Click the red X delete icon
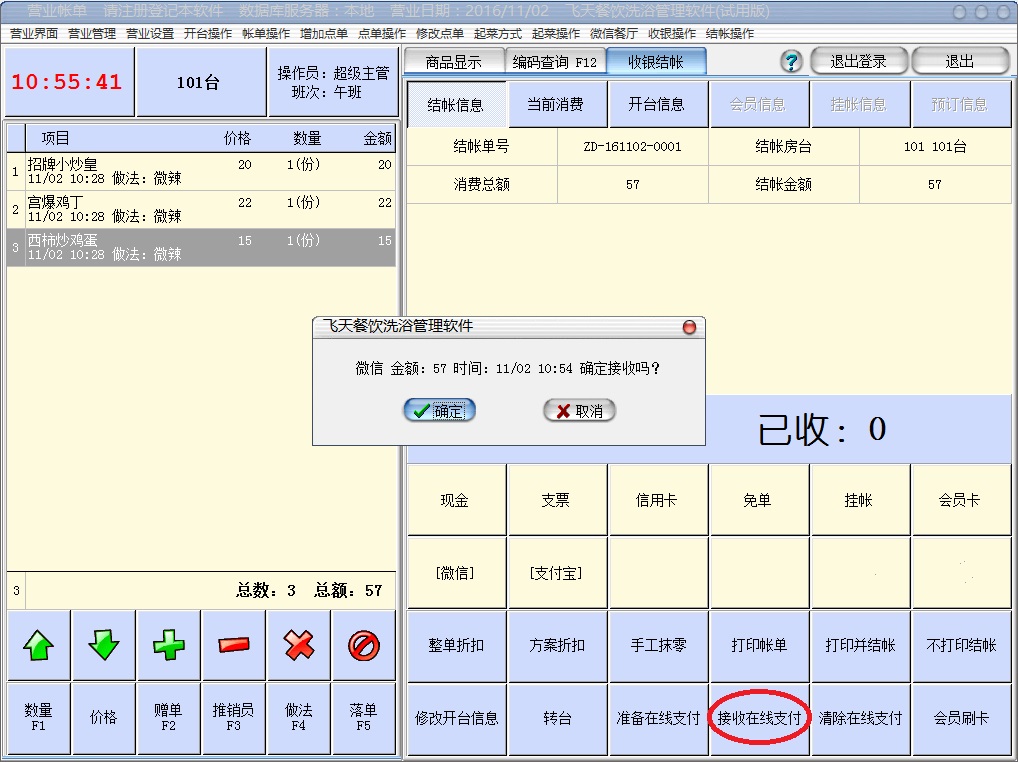Viewport: 1018px width, 762px height. [x=299, y=646]
